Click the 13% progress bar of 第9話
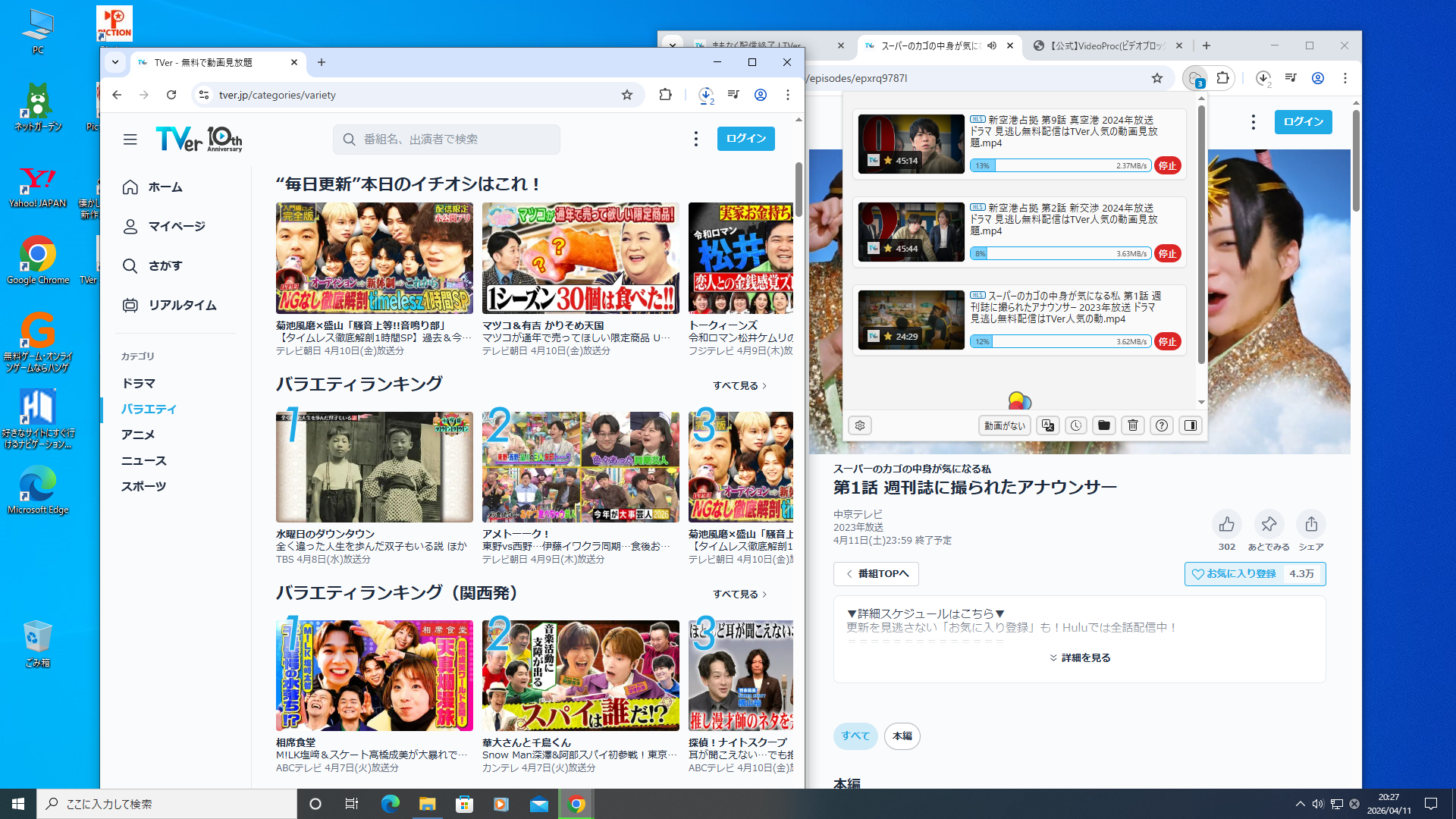Screen dimensions: 1456x819 pyautogui.click(x=1060, y=165)
